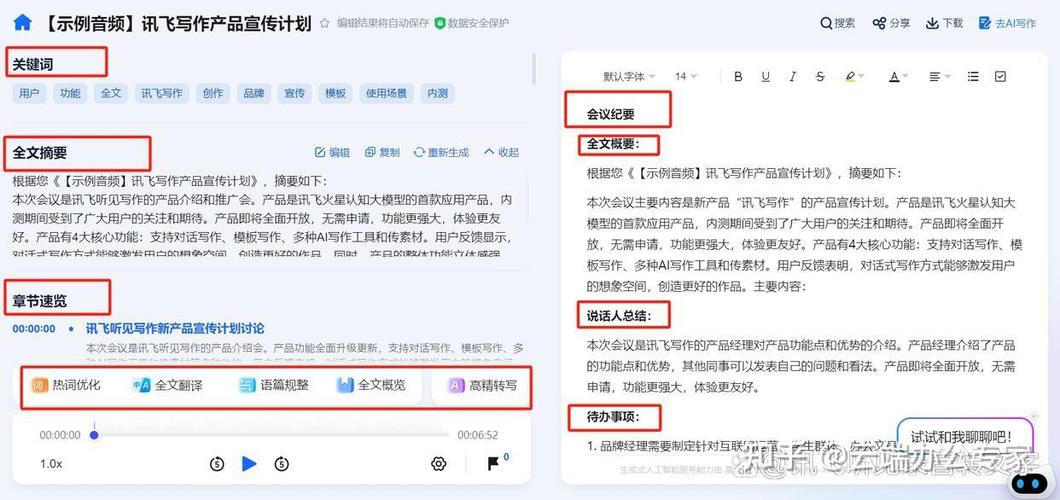The height and width of the screenshot is (500, 1060).
Task: Skip forward five seconds
Action: 282,464
